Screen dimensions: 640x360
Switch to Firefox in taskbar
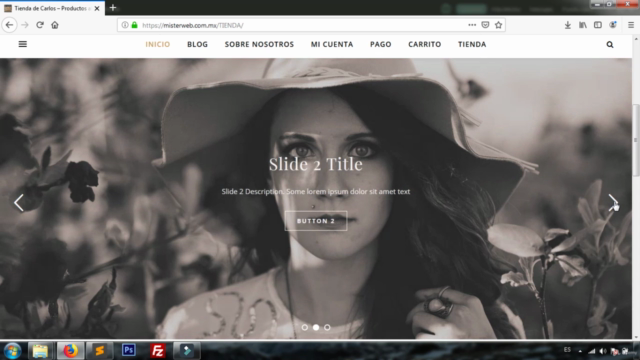coord(70,351)
